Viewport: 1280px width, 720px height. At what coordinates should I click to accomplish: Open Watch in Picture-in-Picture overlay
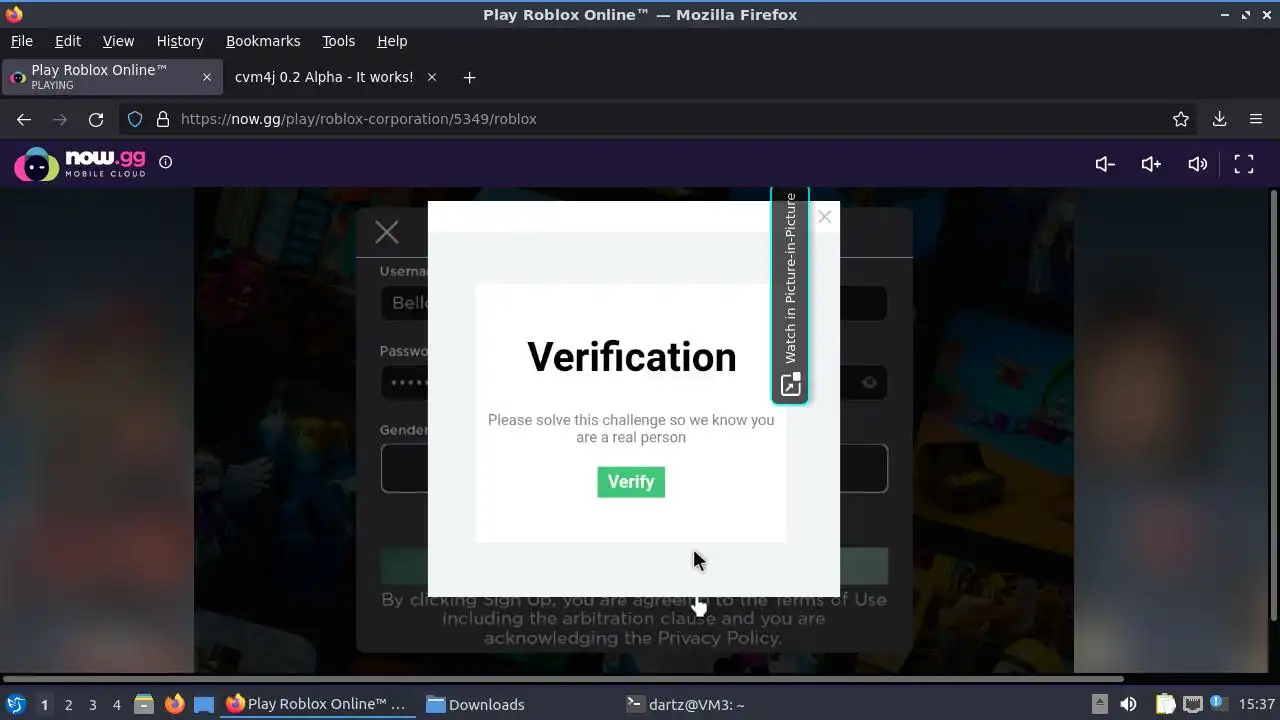(790, 296)
